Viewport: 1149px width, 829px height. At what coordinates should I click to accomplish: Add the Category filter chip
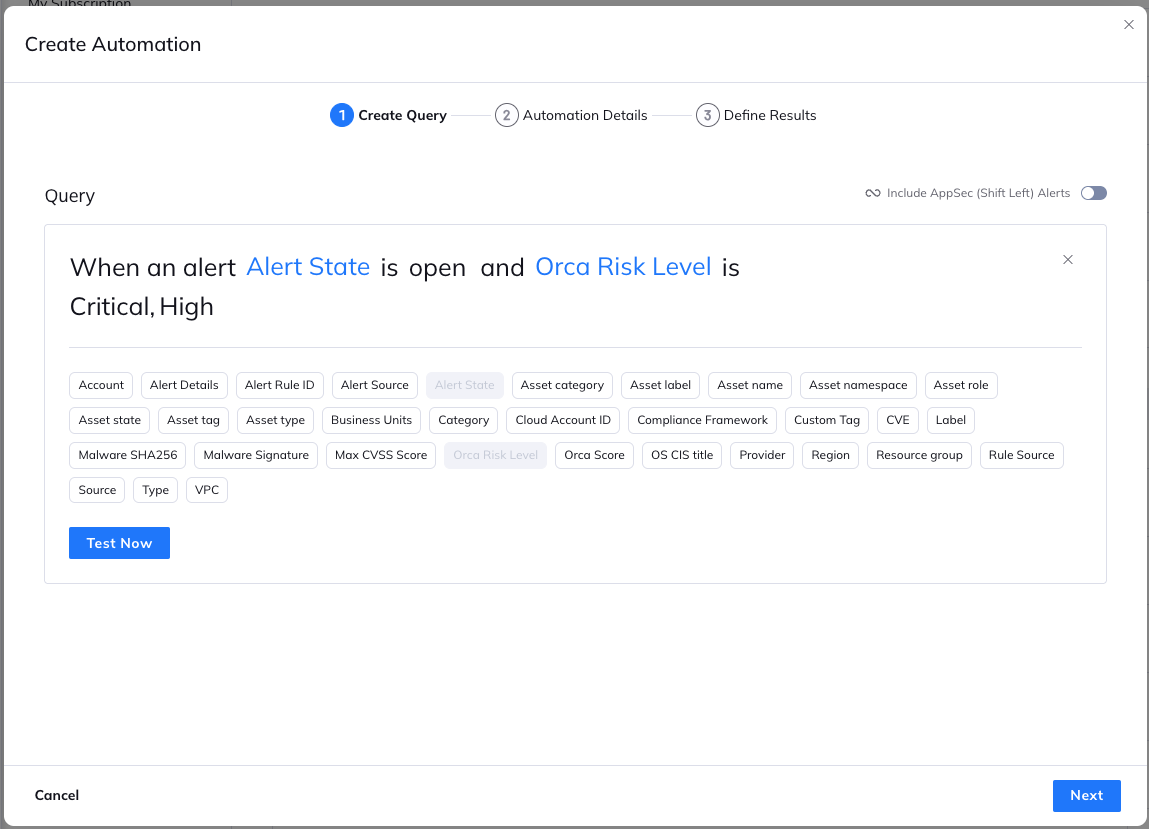463,420
